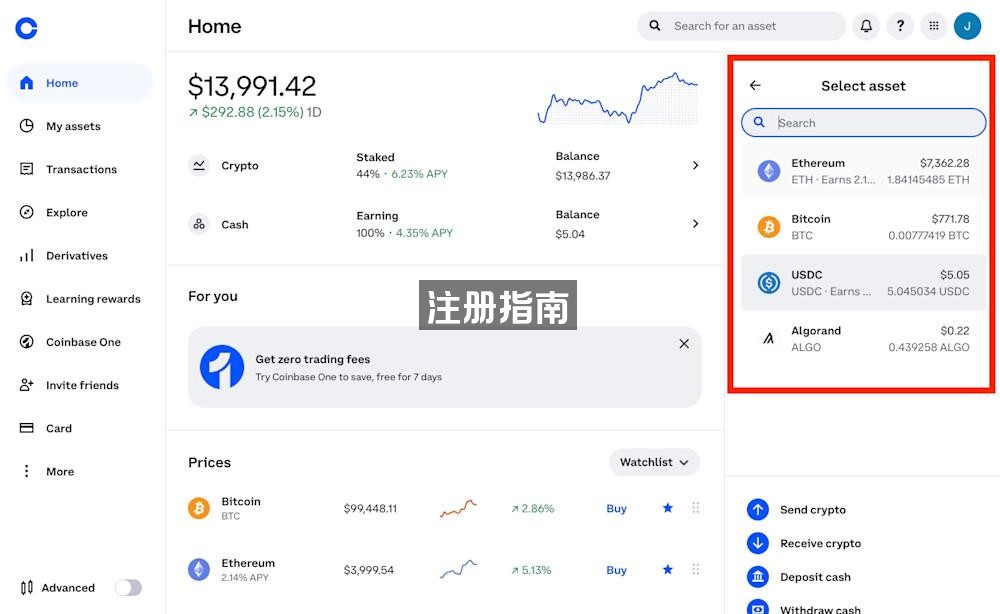This screenshot has width=1000, height=614.
Task: Click the 4.35% APY earning value
Action: pos(424,233)
